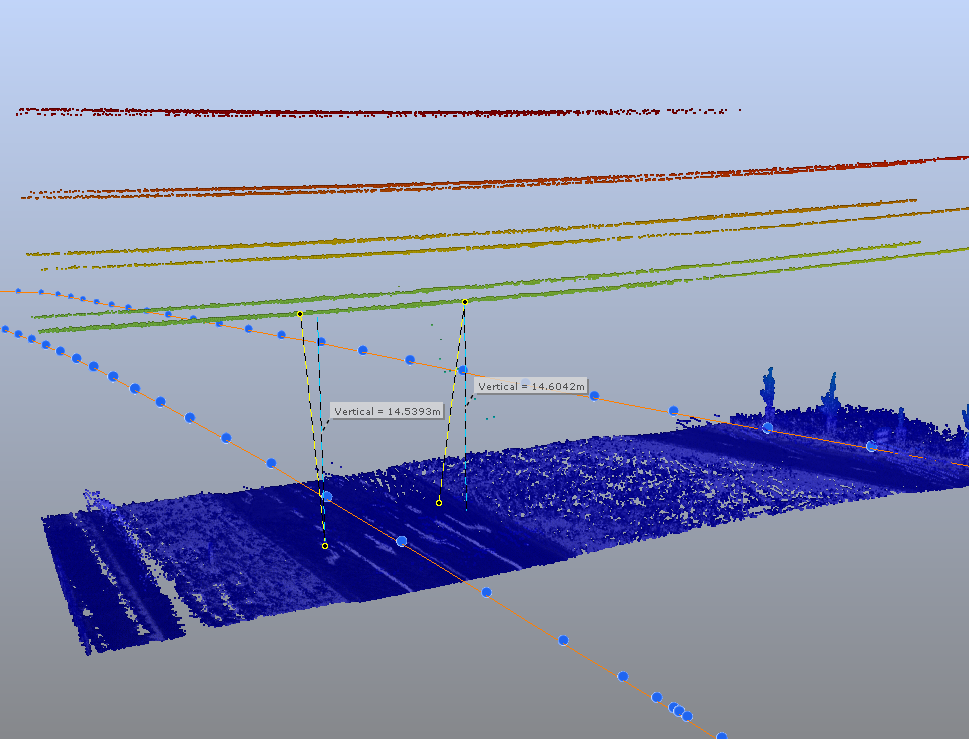Select bottom yellow endpoint of the 14.5393m measurement

coord(325,546)
